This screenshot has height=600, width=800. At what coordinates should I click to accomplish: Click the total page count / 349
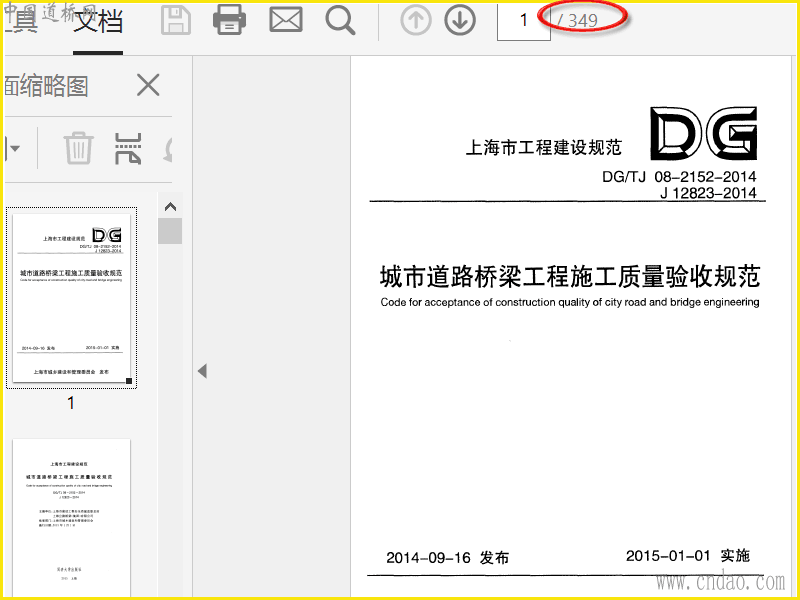click(578, 20)
